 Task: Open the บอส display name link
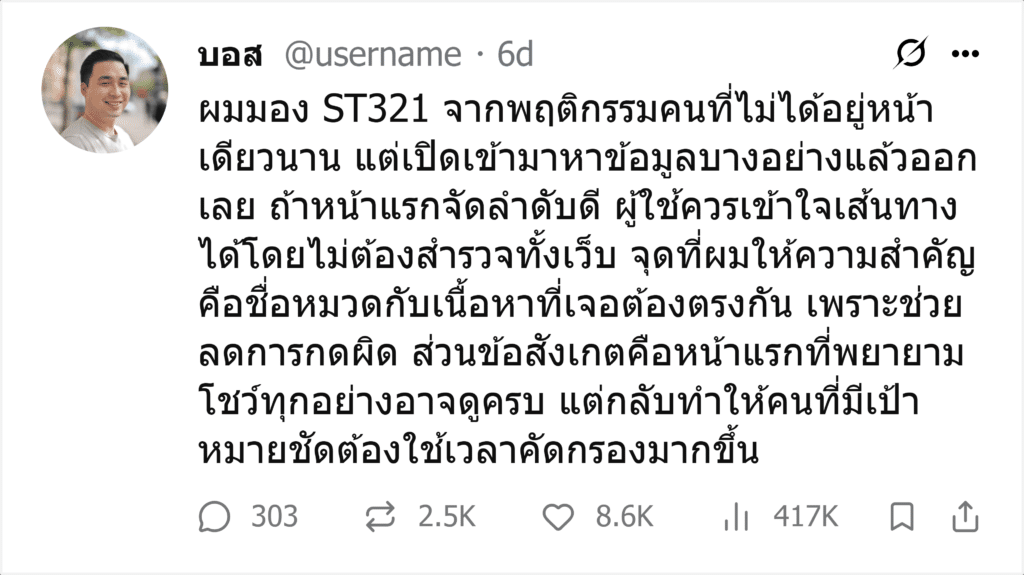[x=231, y=54]
